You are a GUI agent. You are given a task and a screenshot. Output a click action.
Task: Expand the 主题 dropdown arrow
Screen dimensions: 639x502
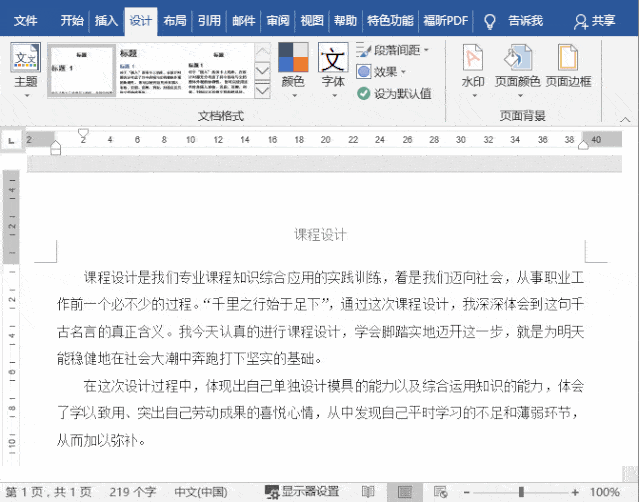tap(27, 96)
